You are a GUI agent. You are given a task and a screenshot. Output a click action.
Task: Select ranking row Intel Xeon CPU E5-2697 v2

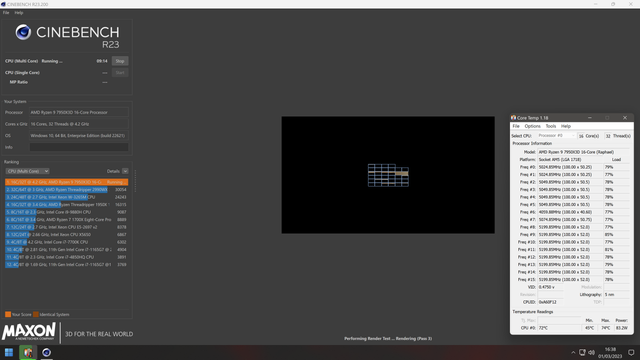point(67,227)
